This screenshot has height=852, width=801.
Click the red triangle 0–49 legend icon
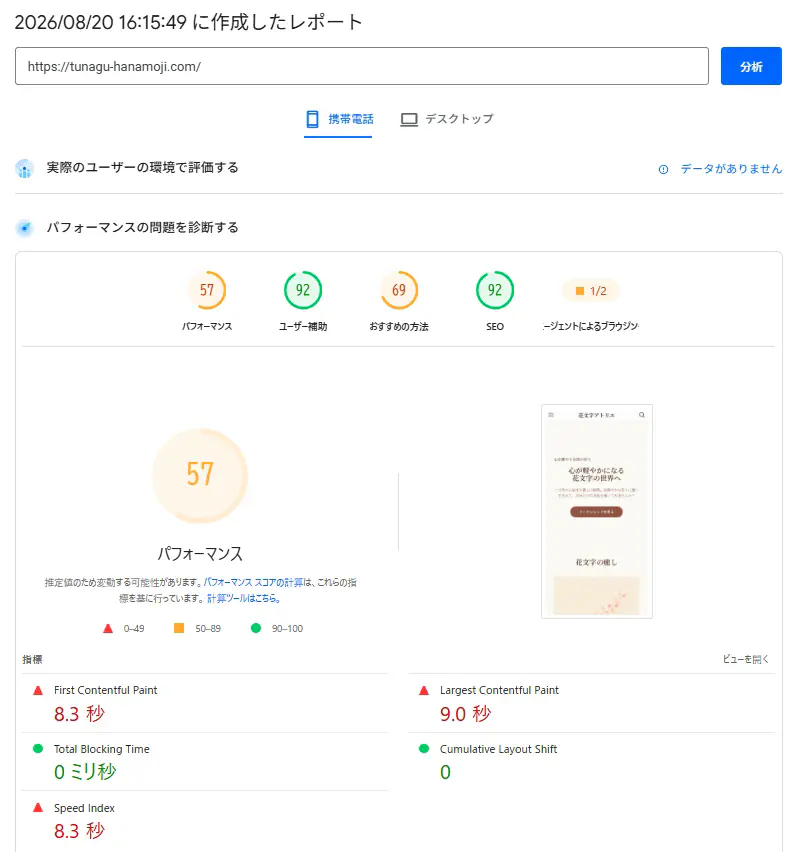108,629
